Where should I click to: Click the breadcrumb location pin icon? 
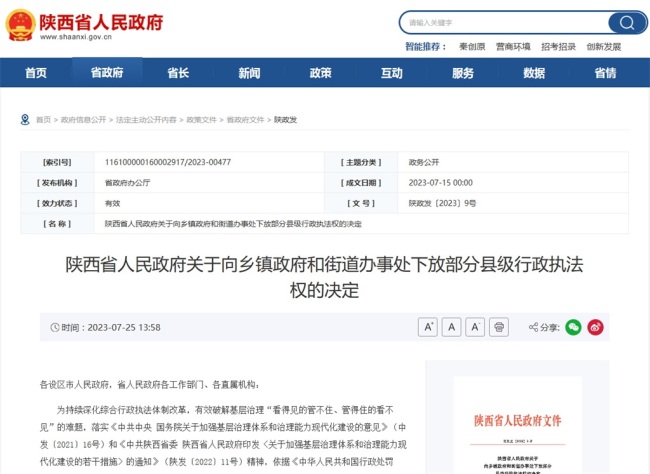(x=25, y=120)
